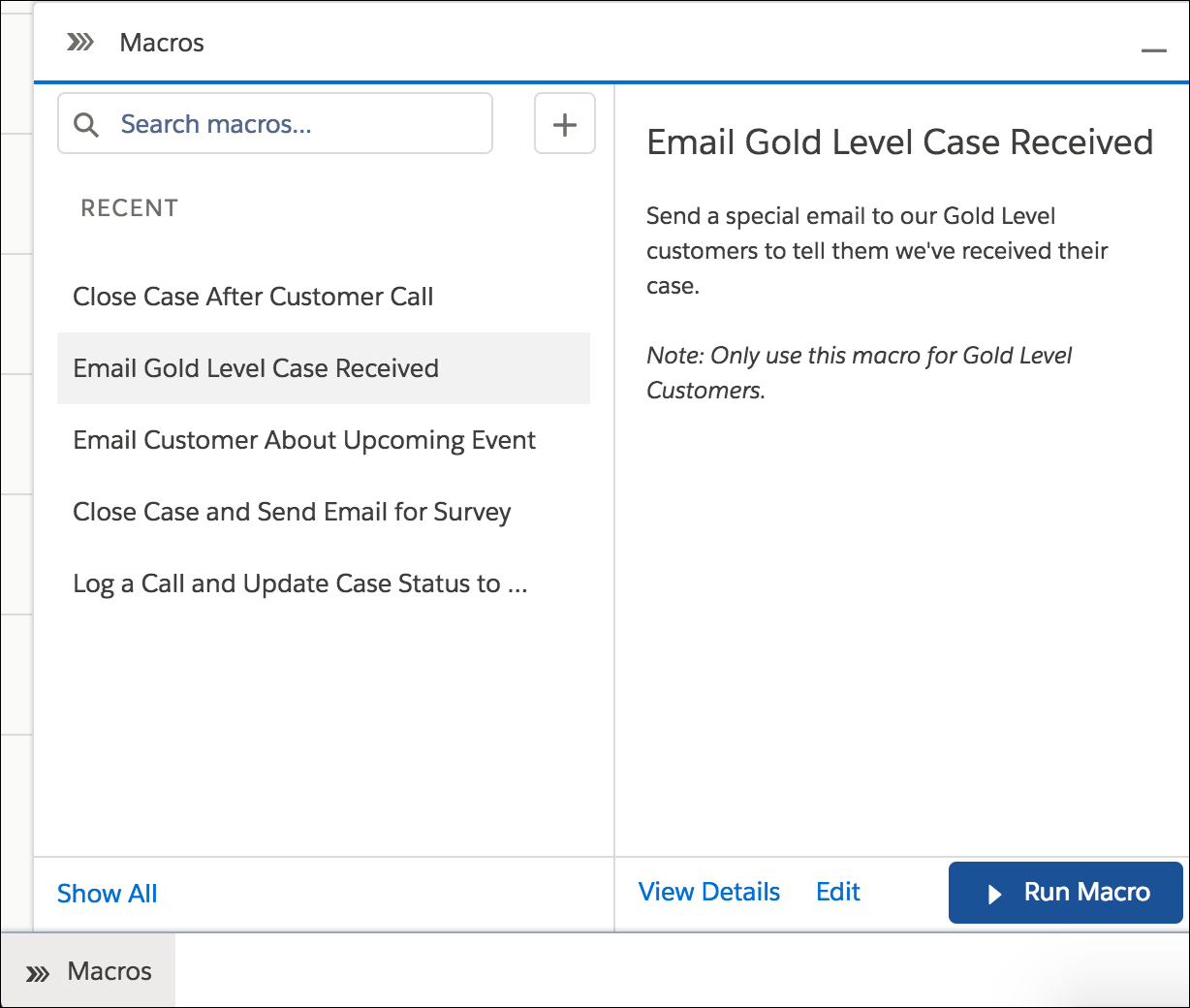
Task: Click the search magnifier icon
Action: [x=85, y=124]
